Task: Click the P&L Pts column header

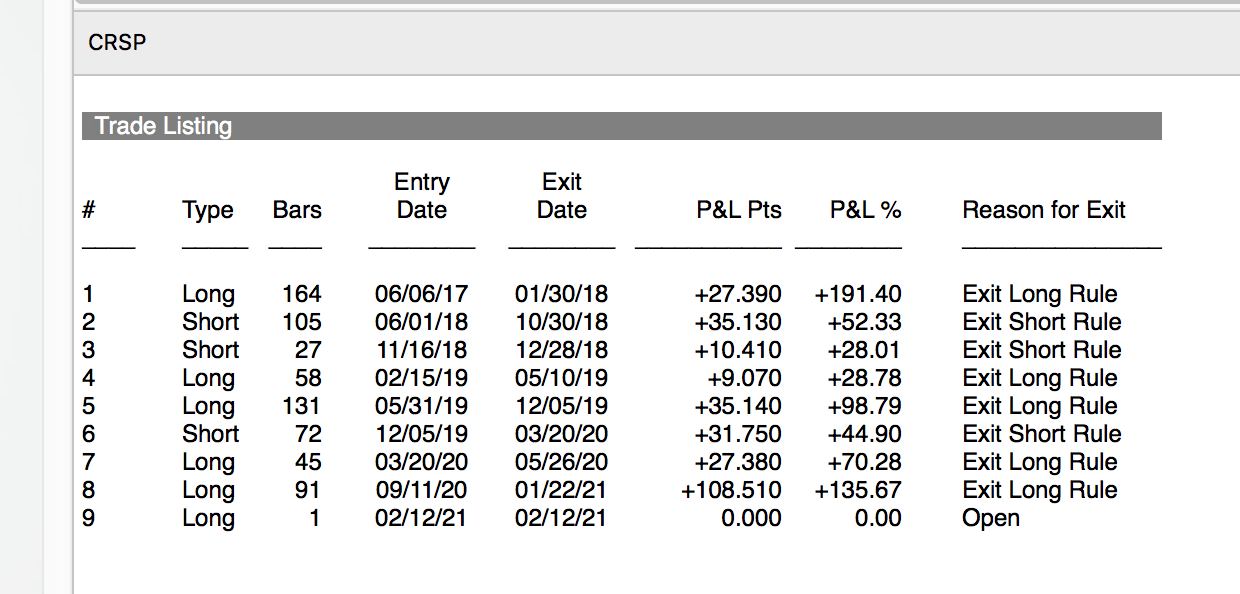Action: click(x=739, y=210)
